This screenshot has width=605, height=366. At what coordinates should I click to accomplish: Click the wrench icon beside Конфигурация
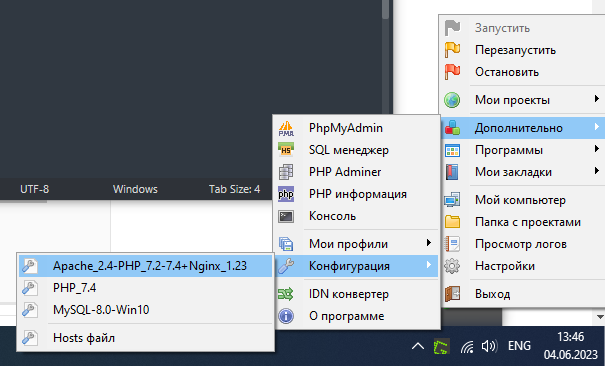coord(286,266)
